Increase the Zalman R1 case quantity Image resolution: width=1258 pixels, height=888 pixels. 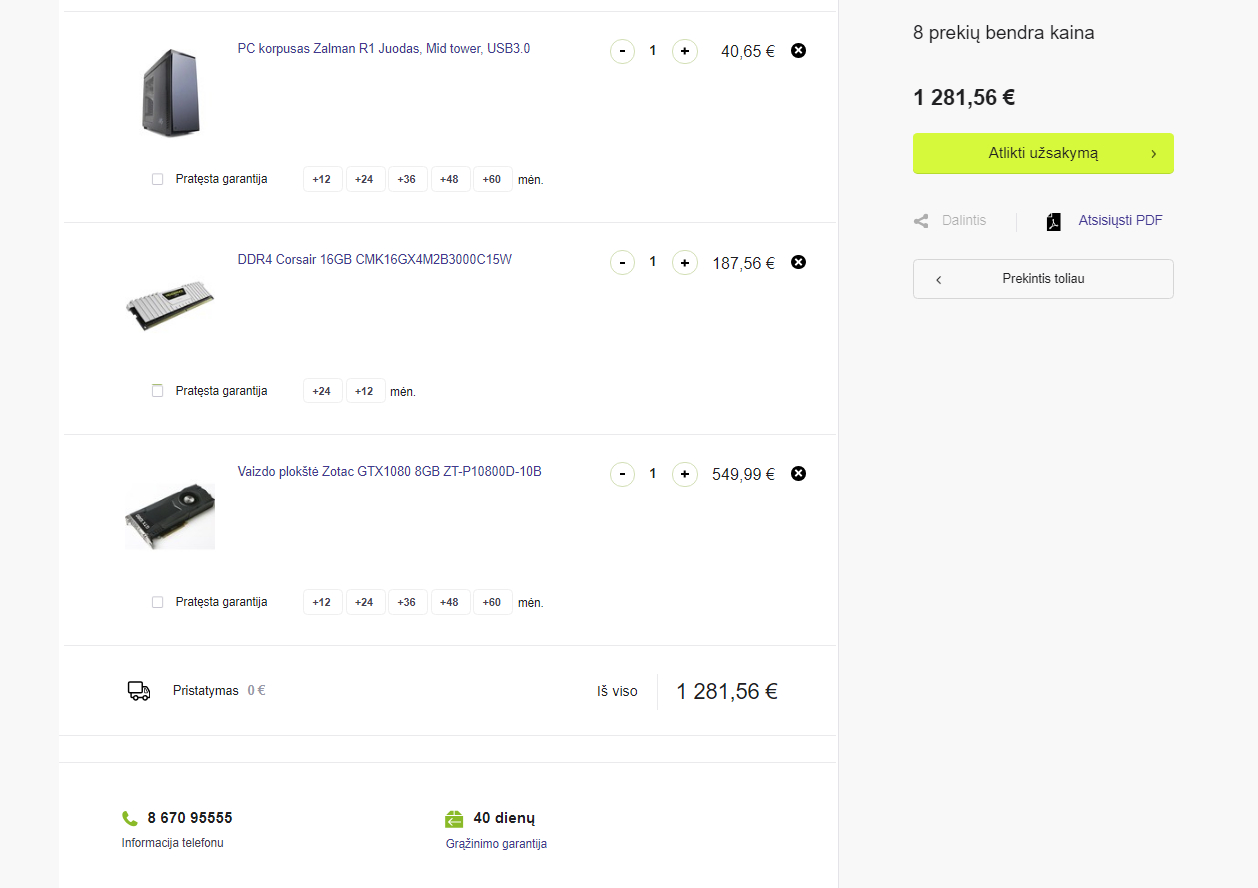click(x=685, y=51)
